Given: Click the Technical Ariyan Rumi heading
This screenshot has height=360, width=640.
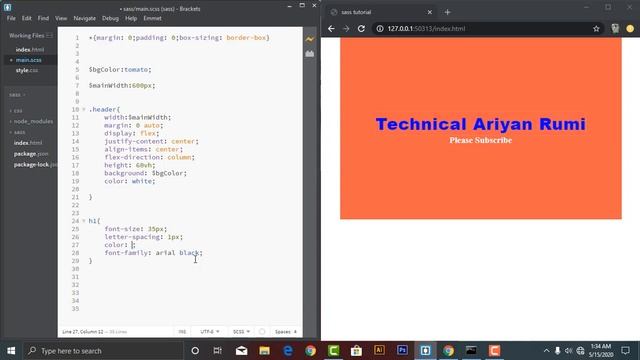Looking at the screenshot, I should [480, 124].
